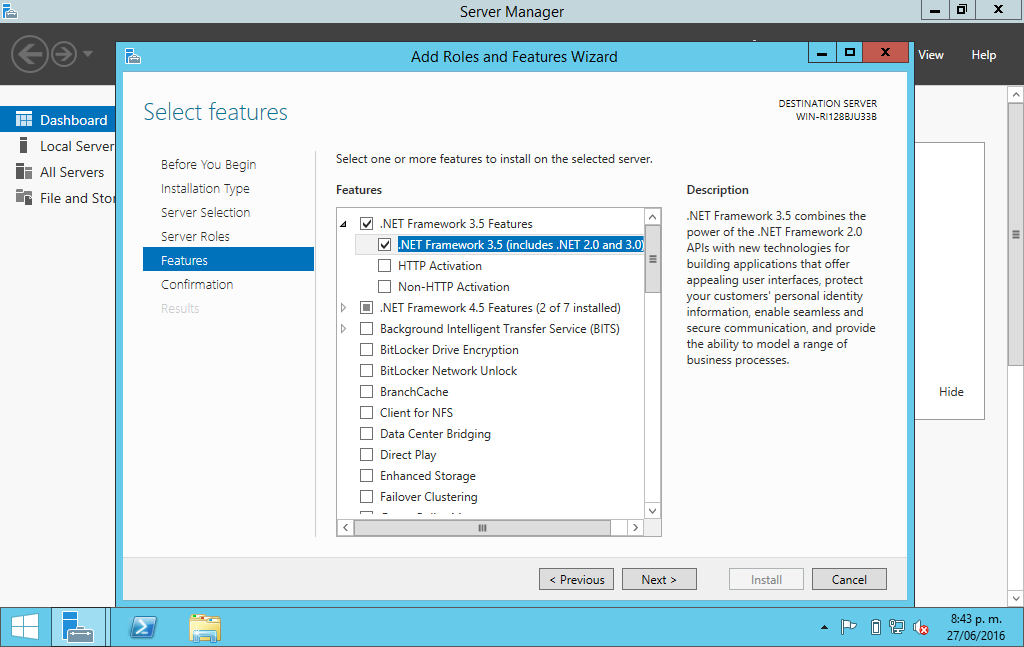
Task: Click the Select features heading
Action: 216,112
